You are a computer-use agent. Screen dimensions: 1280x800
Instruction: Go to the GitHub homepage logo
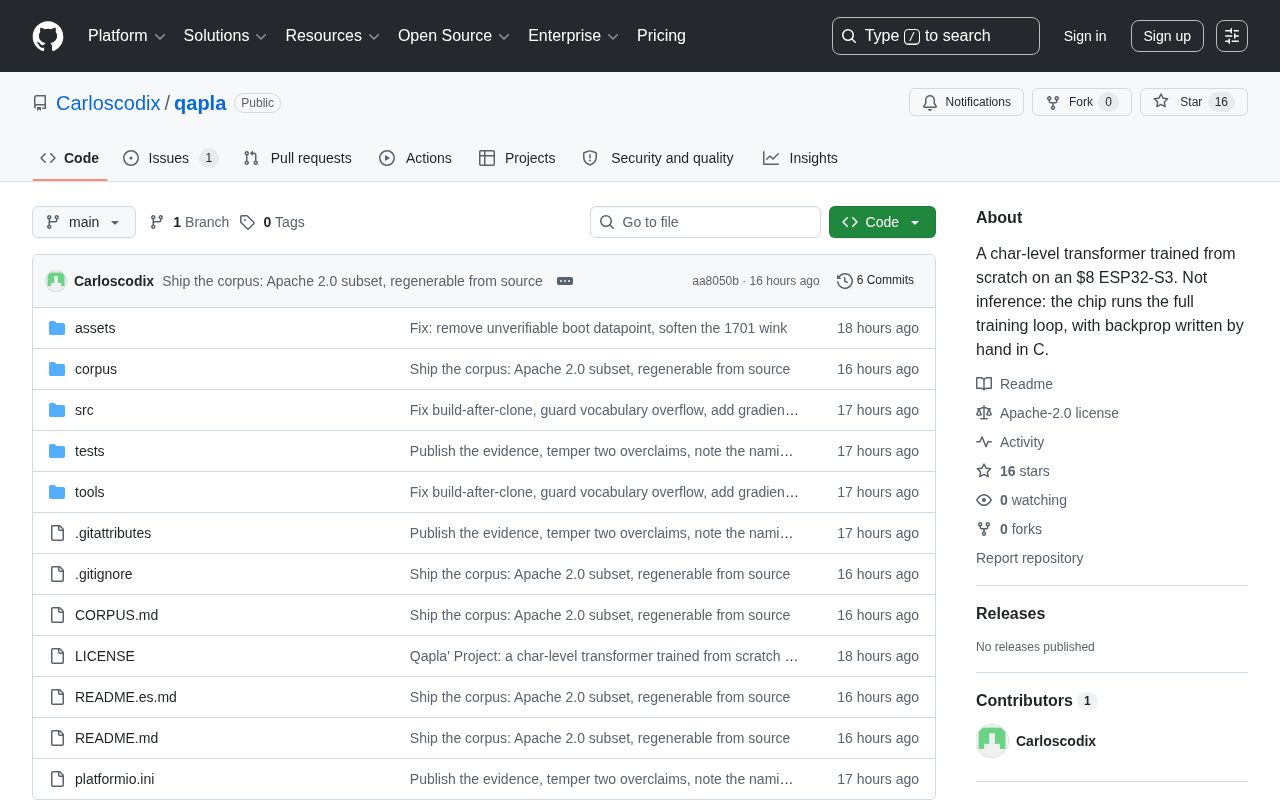(48, 36)
